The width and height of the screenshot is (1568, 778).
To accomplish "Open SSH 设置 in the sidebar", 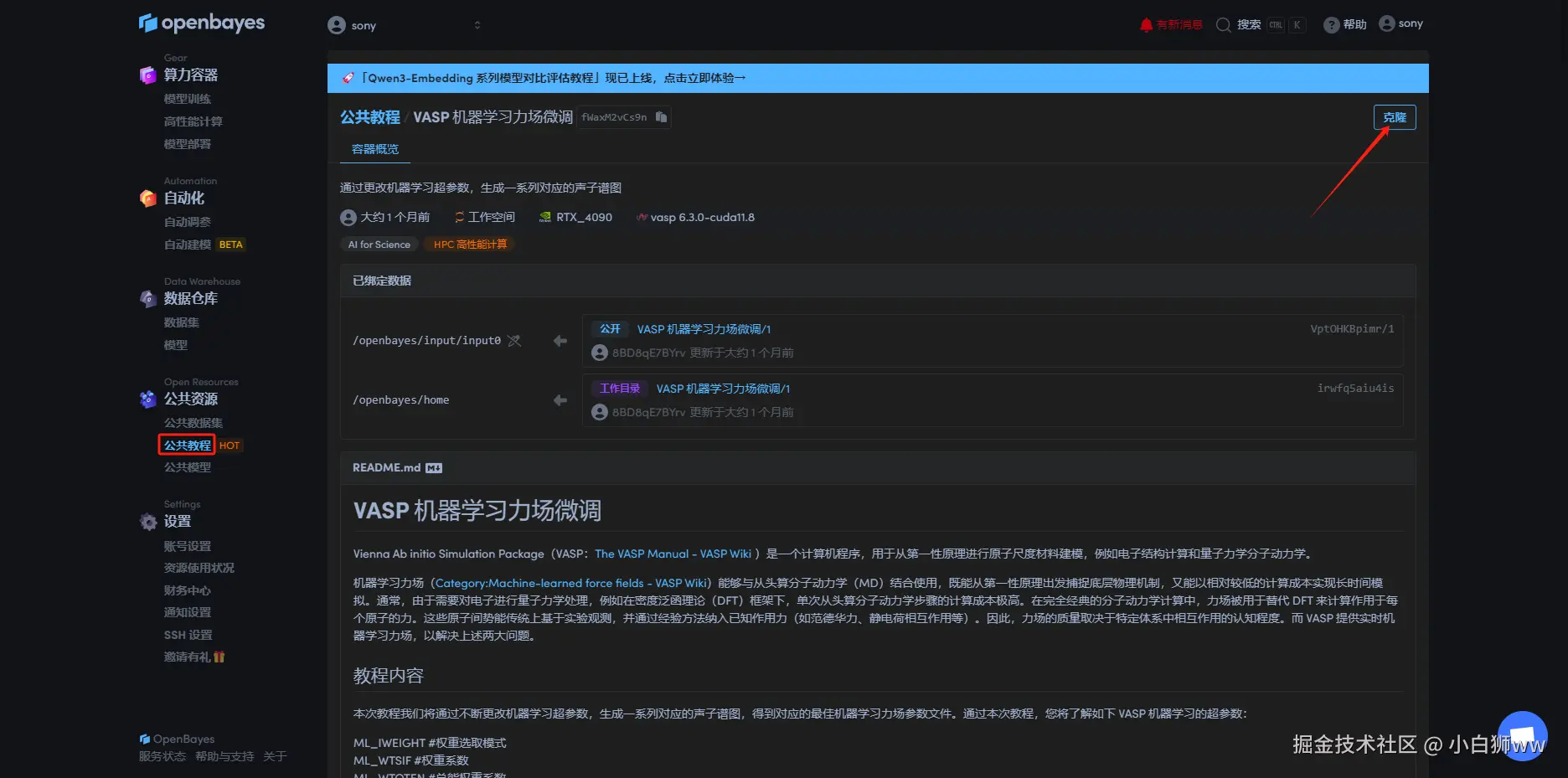I will coord(188,635).
